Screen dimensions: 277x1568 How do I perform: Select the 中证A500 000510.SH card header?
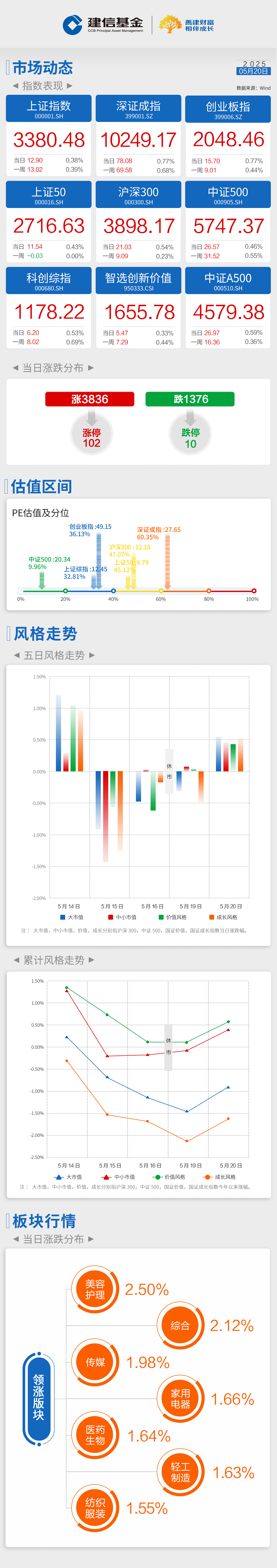(x=228, y=281)
